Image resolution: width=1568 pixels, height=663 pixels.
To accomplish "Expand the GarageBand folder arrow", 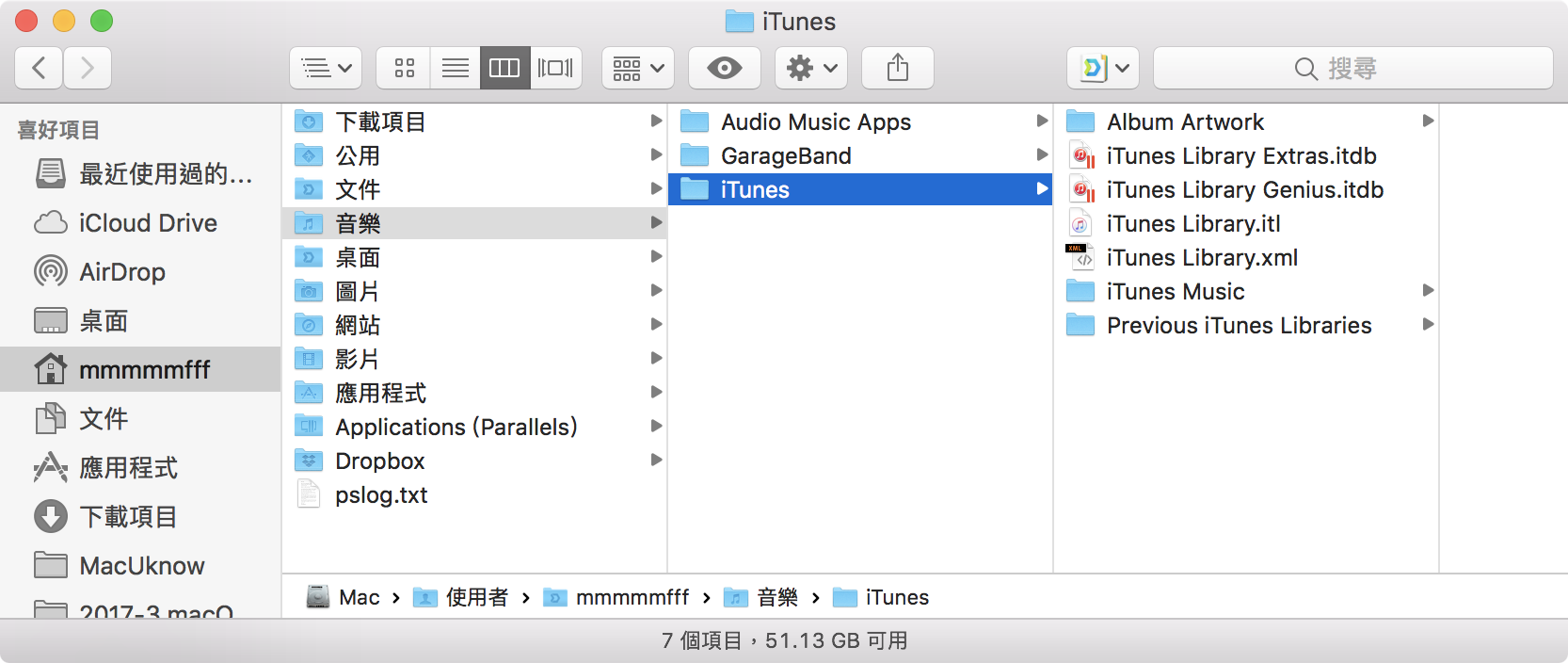I will point(1042,154).
